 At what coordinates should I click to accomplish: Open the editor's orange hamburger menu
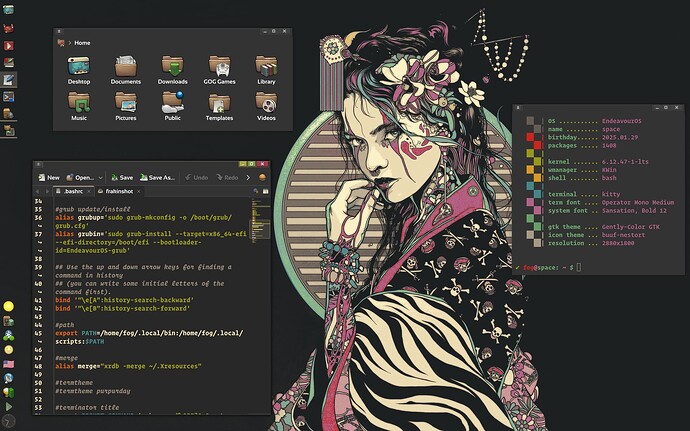coord(262,177)
